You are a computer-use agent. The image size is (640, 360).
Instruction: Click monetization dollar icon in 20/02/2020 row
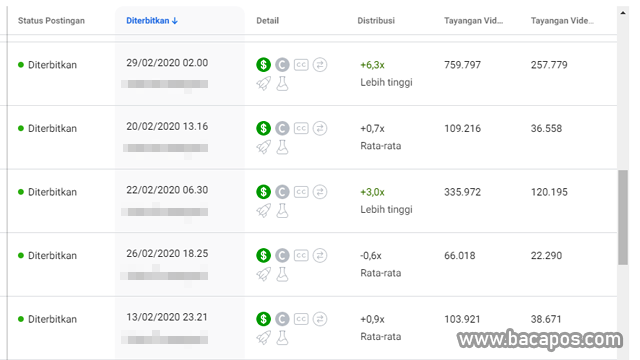[263, 128]
